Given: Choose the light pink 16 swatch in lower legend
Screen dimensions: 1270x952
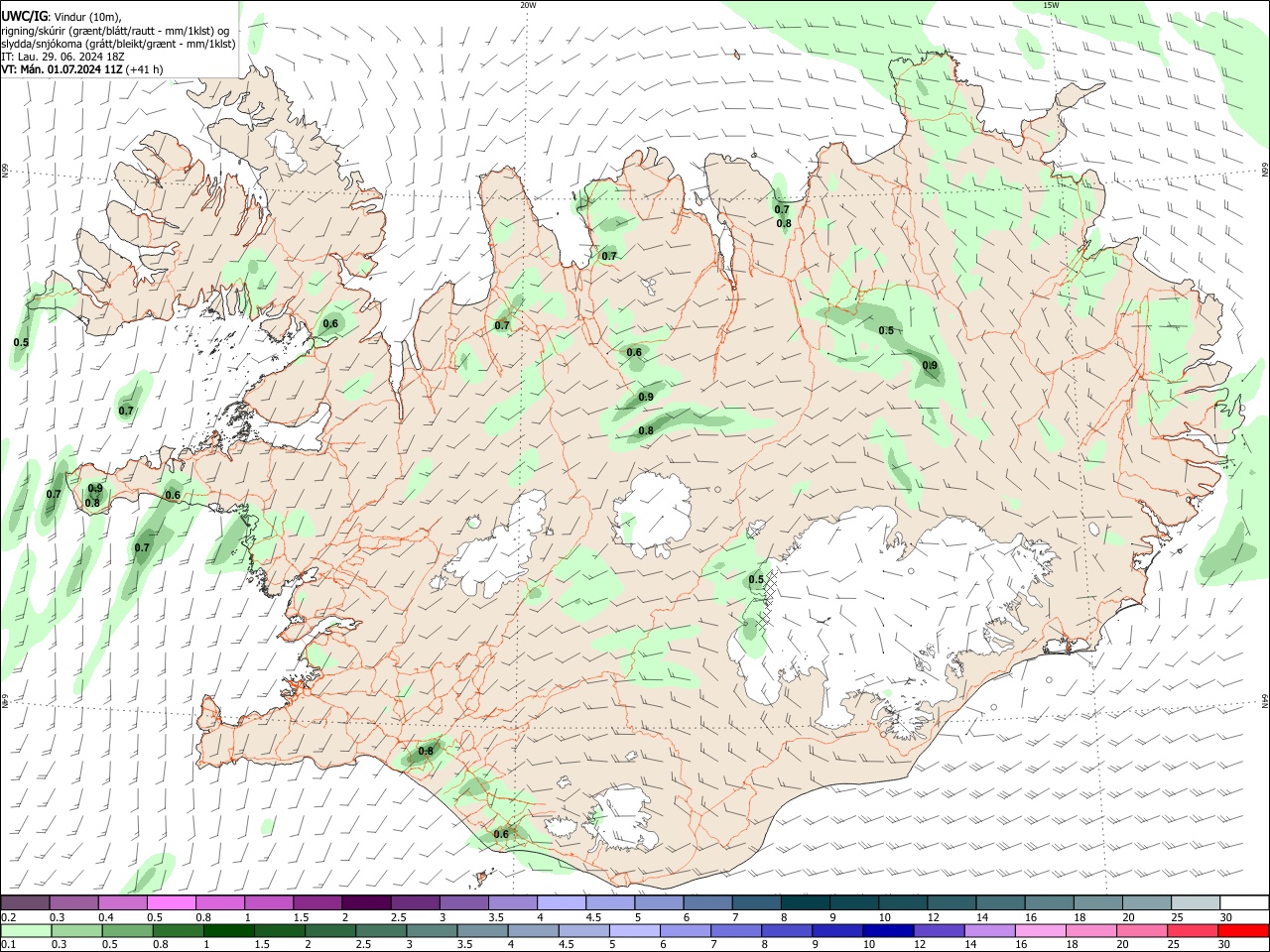Looking at the screenshot, I should 1039,931.
